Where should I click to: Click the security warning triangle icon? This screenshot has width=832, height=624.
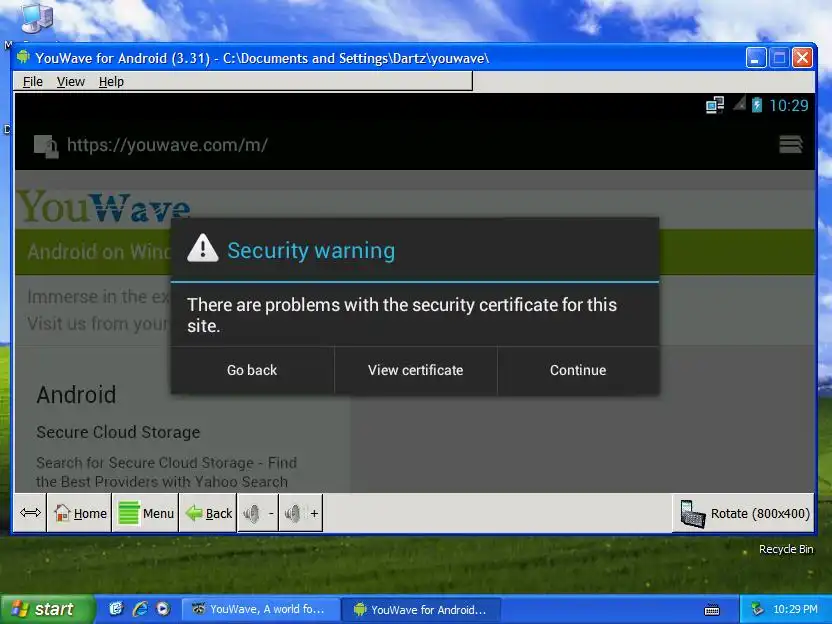click(x=203, y=248)
